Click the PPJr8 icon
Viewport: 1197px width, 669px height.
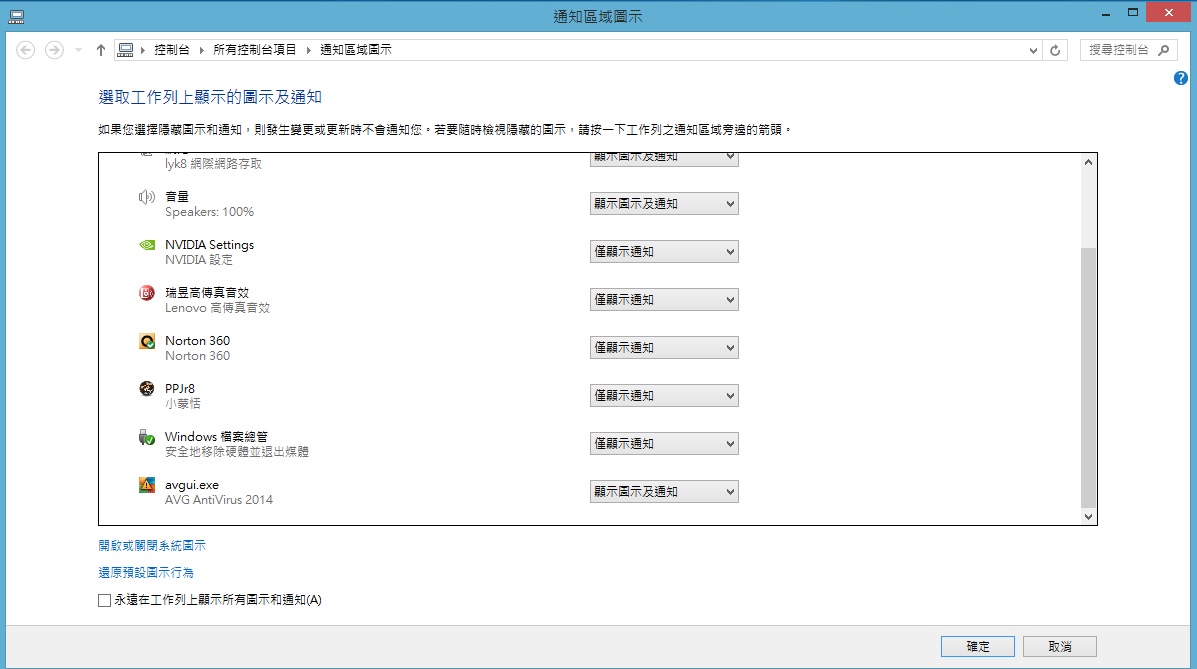pyautogui.click(x=147, y=389)
